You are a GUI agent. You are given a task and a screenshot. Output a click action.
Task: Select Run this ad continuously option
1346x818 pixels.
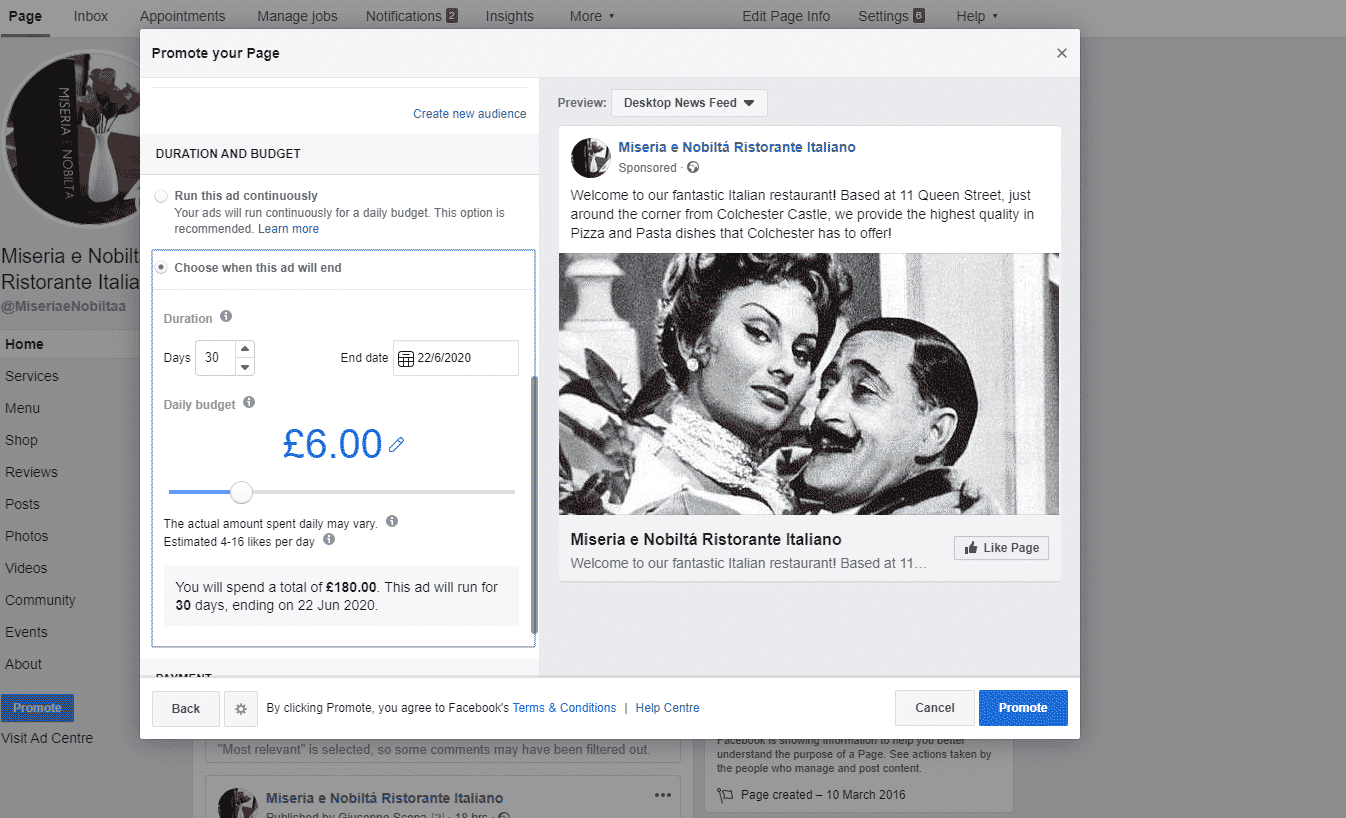point(161,196)
